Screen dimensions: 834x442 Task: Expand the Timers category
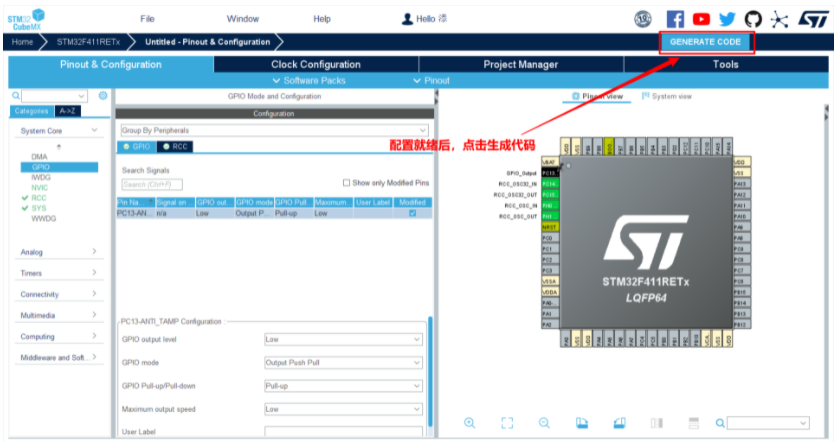pos(94,272)
